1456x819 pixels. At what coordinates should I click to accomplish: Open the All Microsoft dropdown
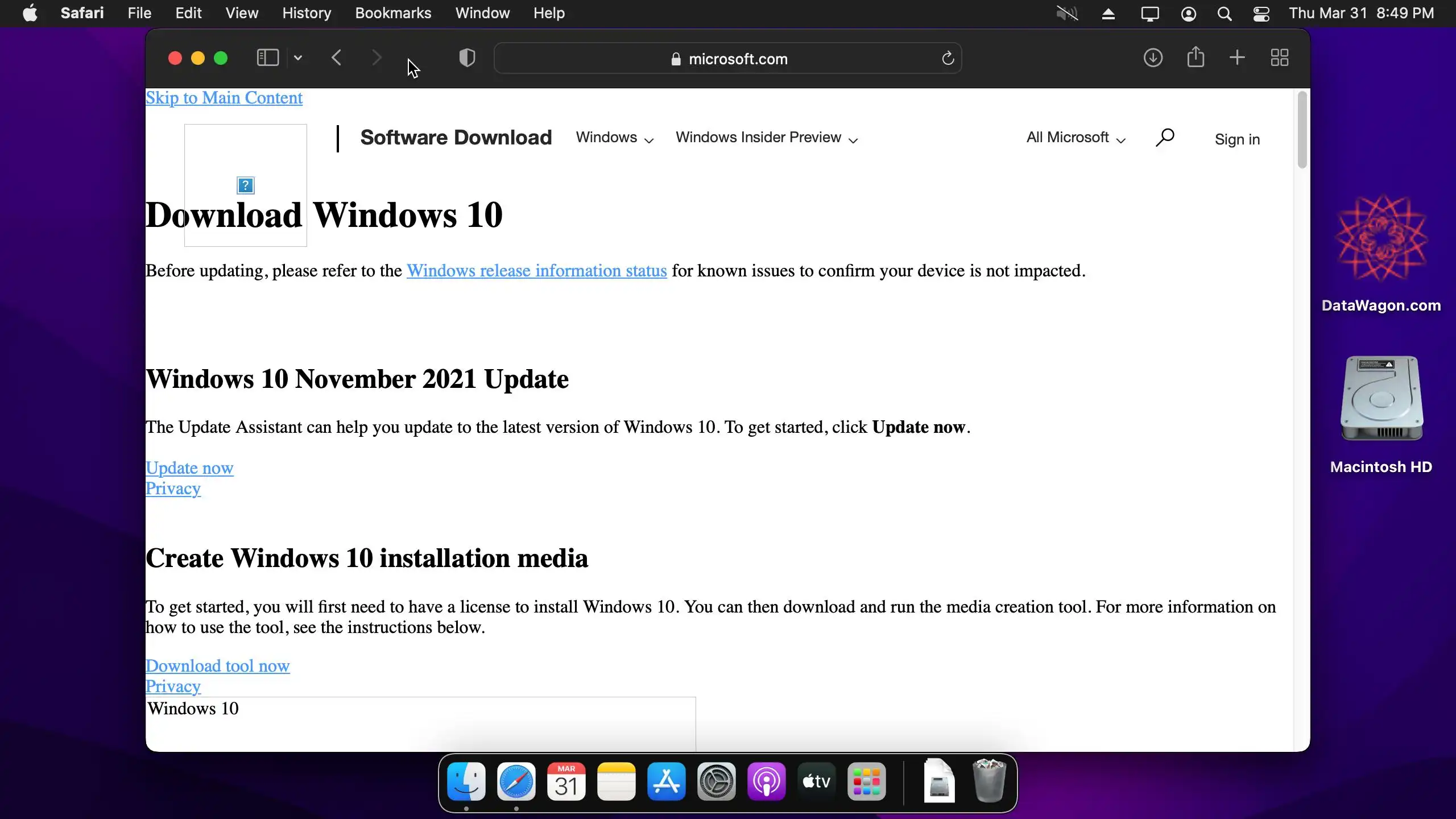click(1076, 138)
